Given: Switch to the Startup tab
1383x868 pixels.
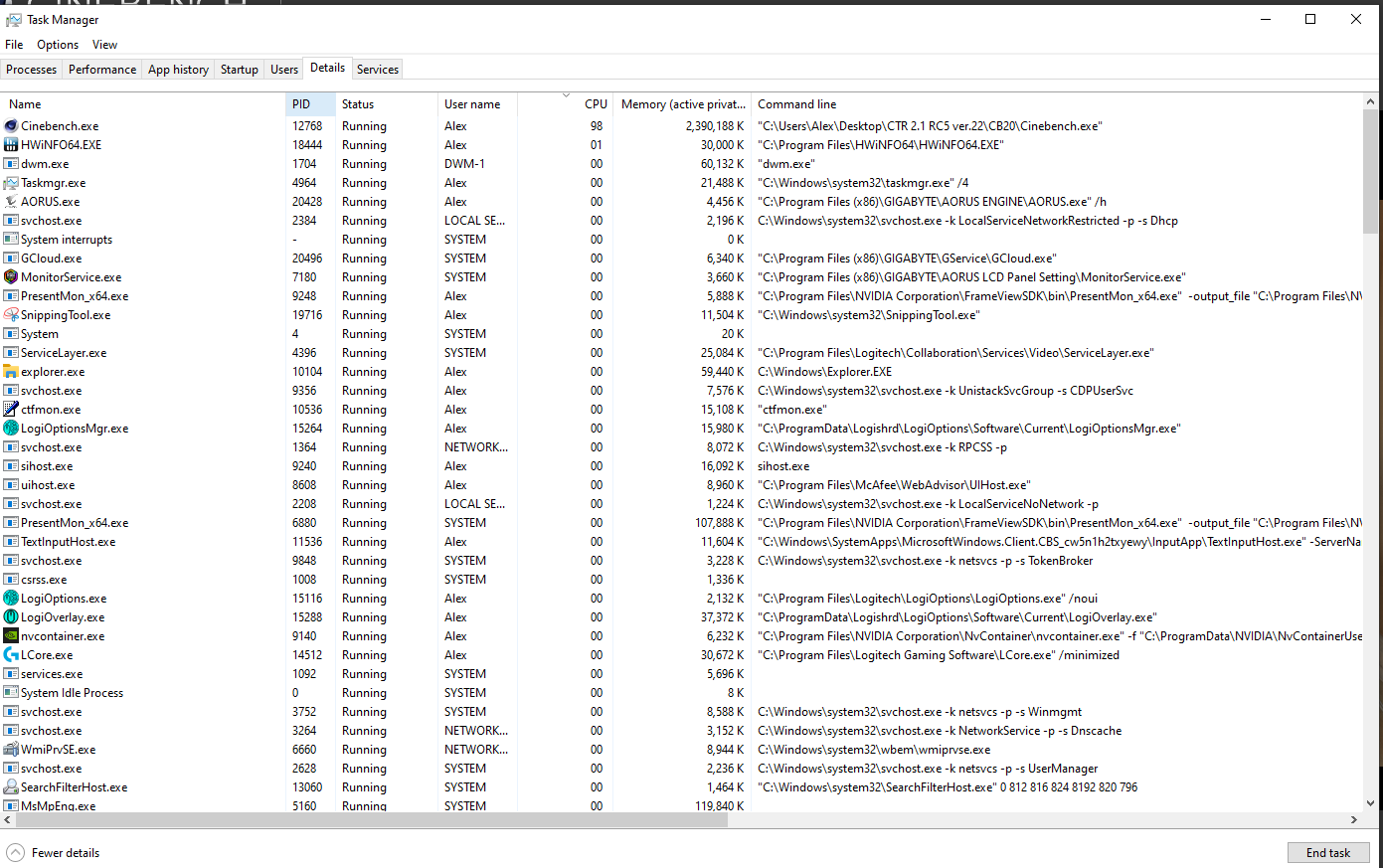Looking at the screenshot, I should 240,70.
